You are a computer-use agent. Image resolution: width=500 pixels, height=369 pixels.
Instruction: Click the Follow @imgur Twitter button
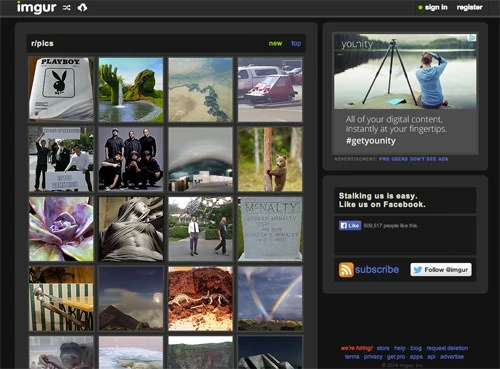coord(441,269)
